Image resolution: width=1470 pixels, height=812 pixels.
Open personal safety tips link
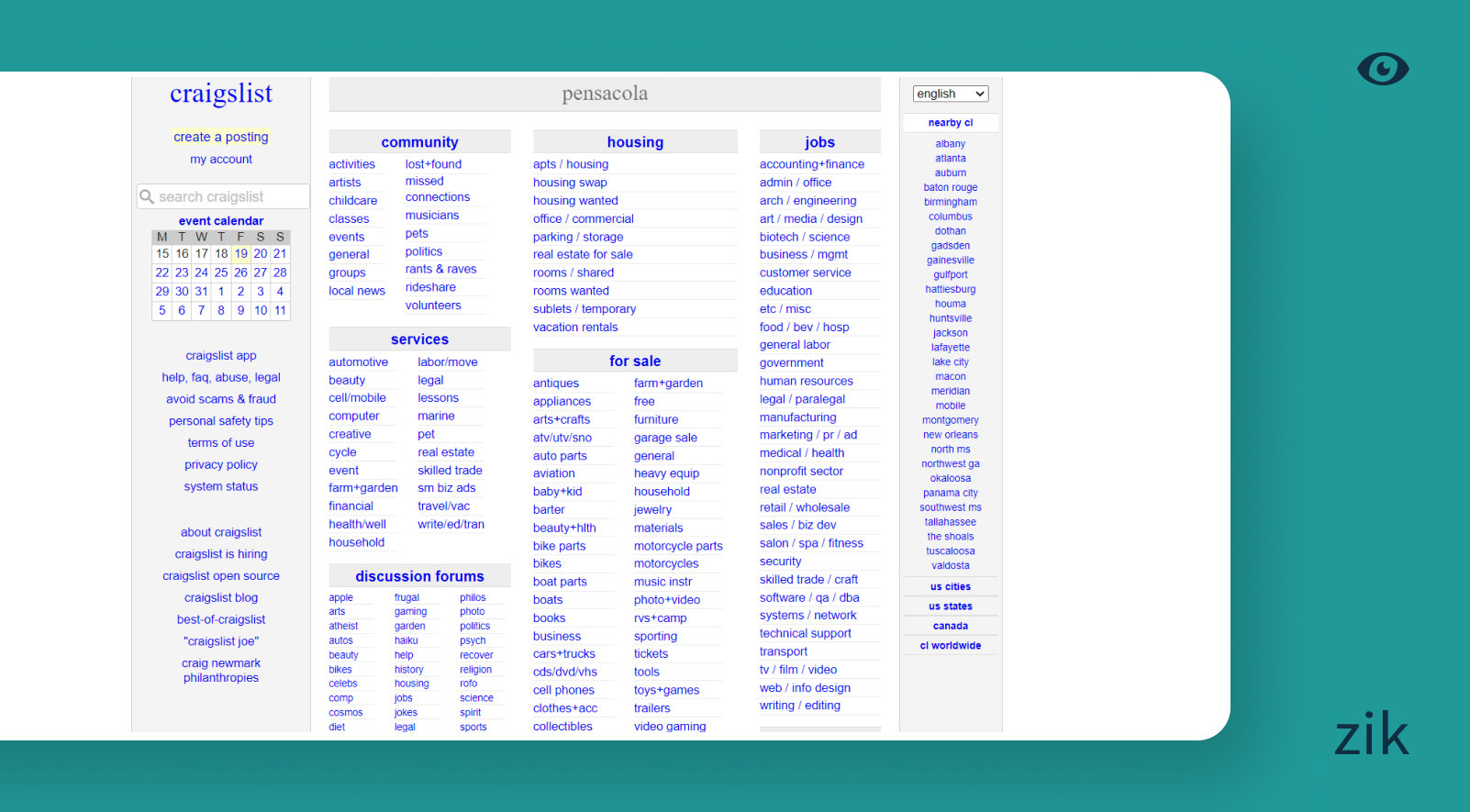pos(221,421)
